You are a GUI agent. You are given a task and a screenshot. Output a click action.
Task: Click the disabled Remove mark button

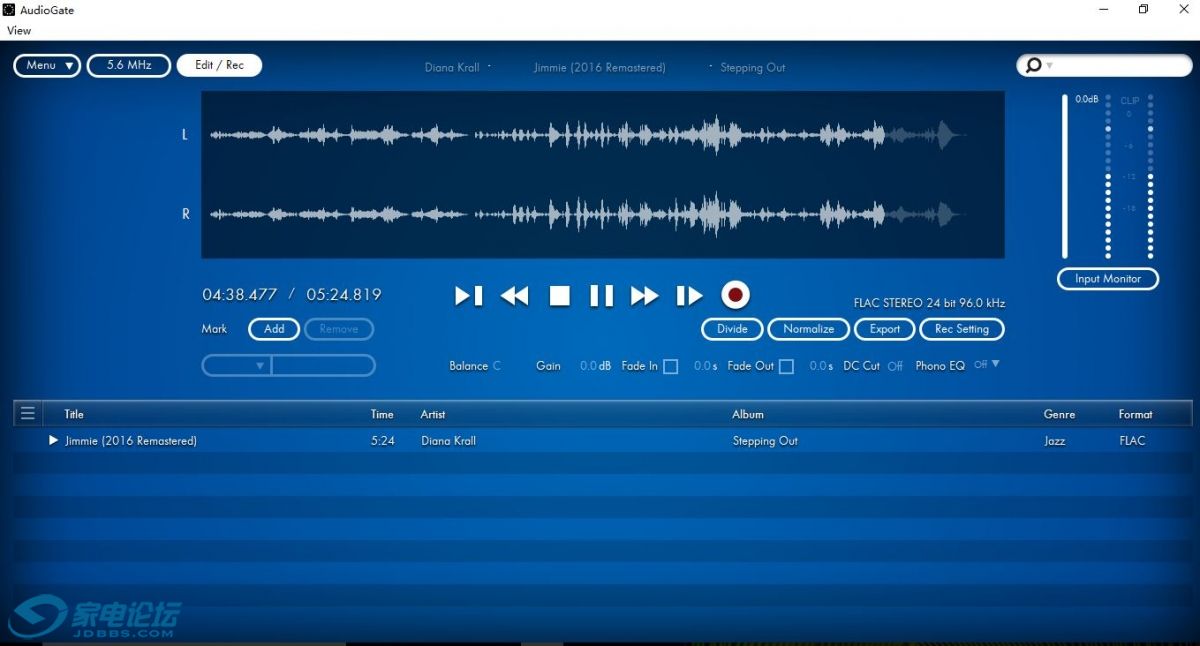(339, 329)
